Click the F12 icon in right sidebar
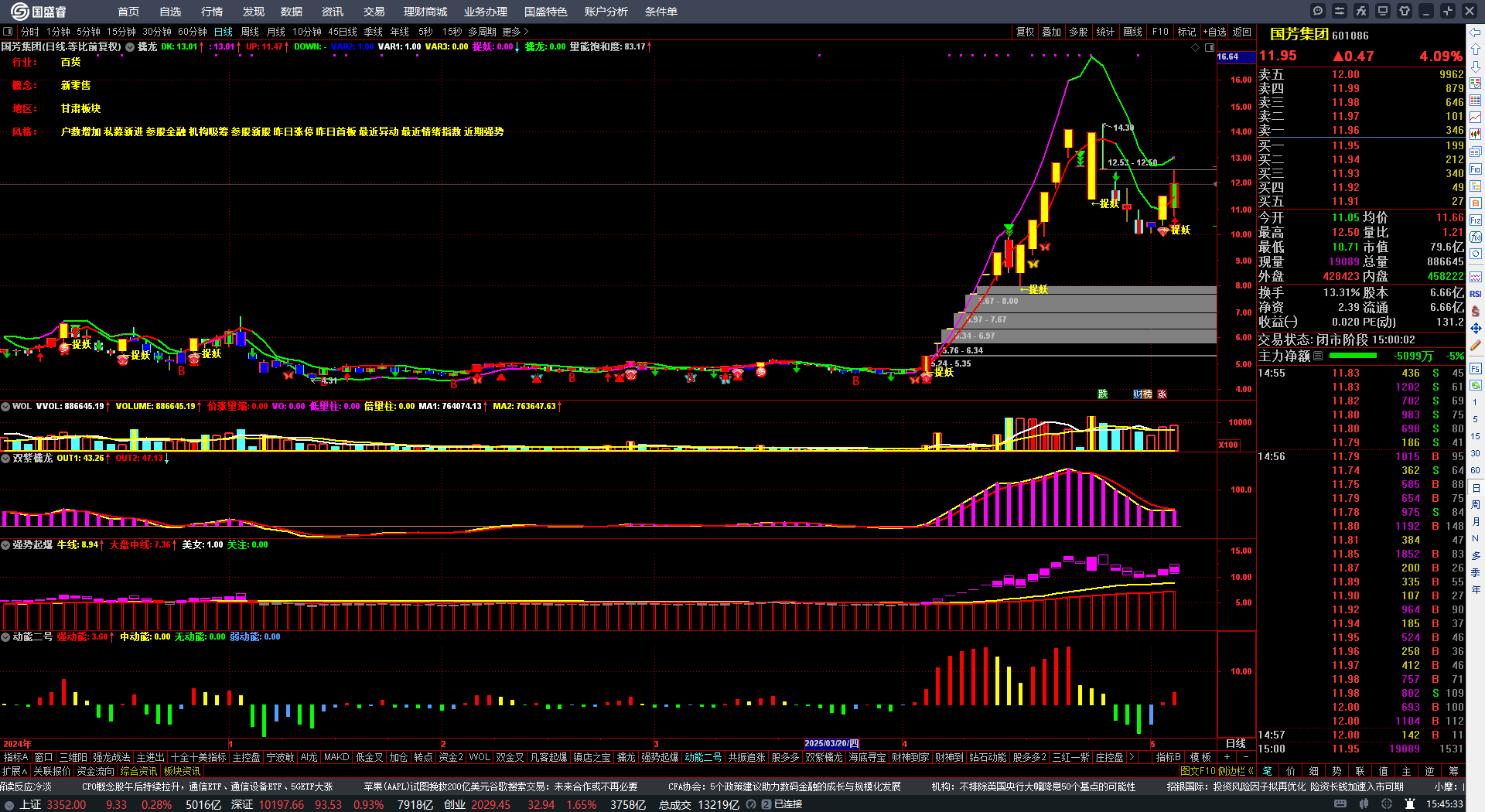The height and width of the screenshot is (812, 1485). pos(1476,220)
